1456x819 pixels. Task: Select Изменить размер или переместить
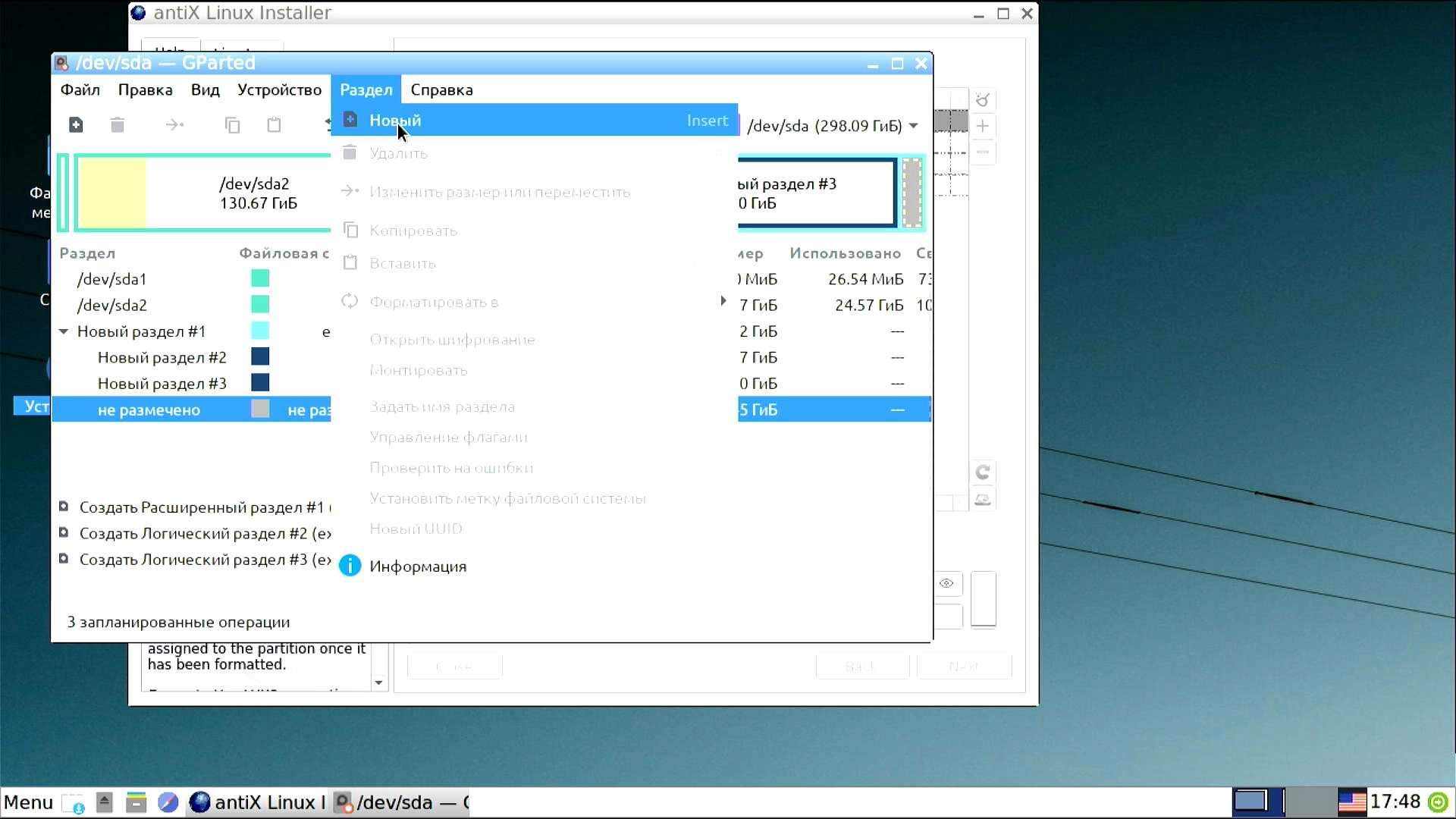tap(535, 192)
